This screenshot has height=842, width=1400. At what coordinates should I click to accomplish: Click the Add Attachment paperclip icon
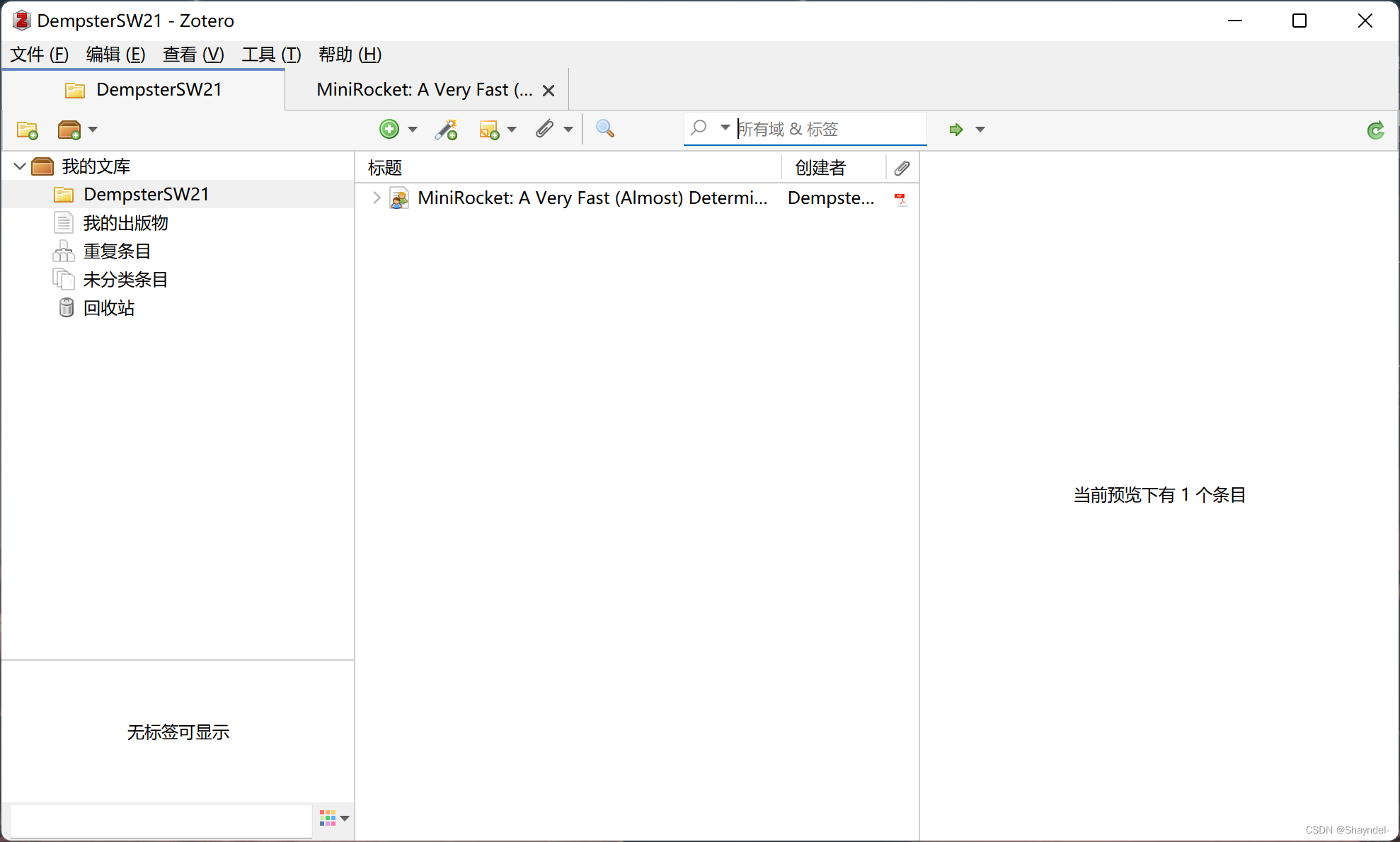tap(544, 129)
